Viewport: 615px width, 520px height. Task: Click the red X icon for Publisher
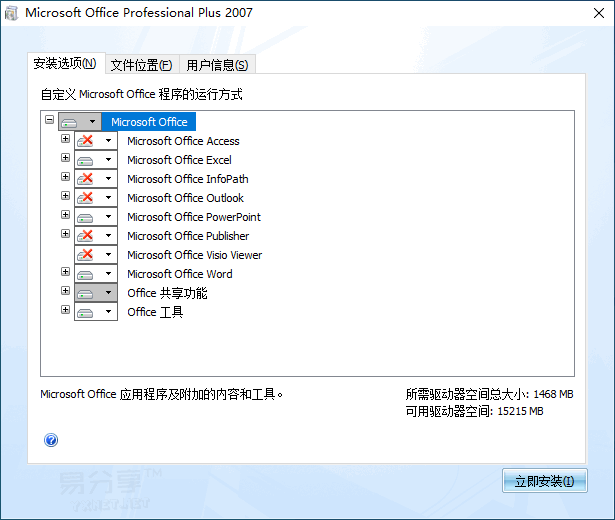click(x=85, y=236)
